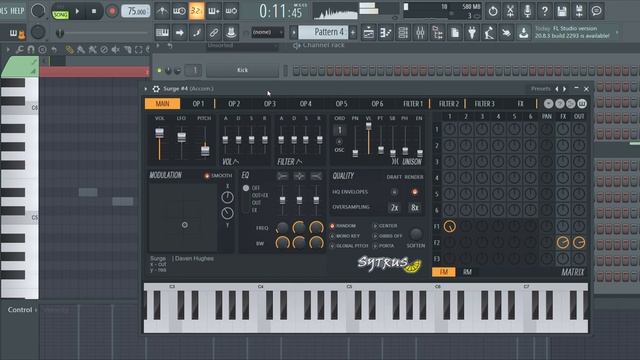Switch to the OP 1 tab
The image size is (640, 360).
click(x=198, y=104)
